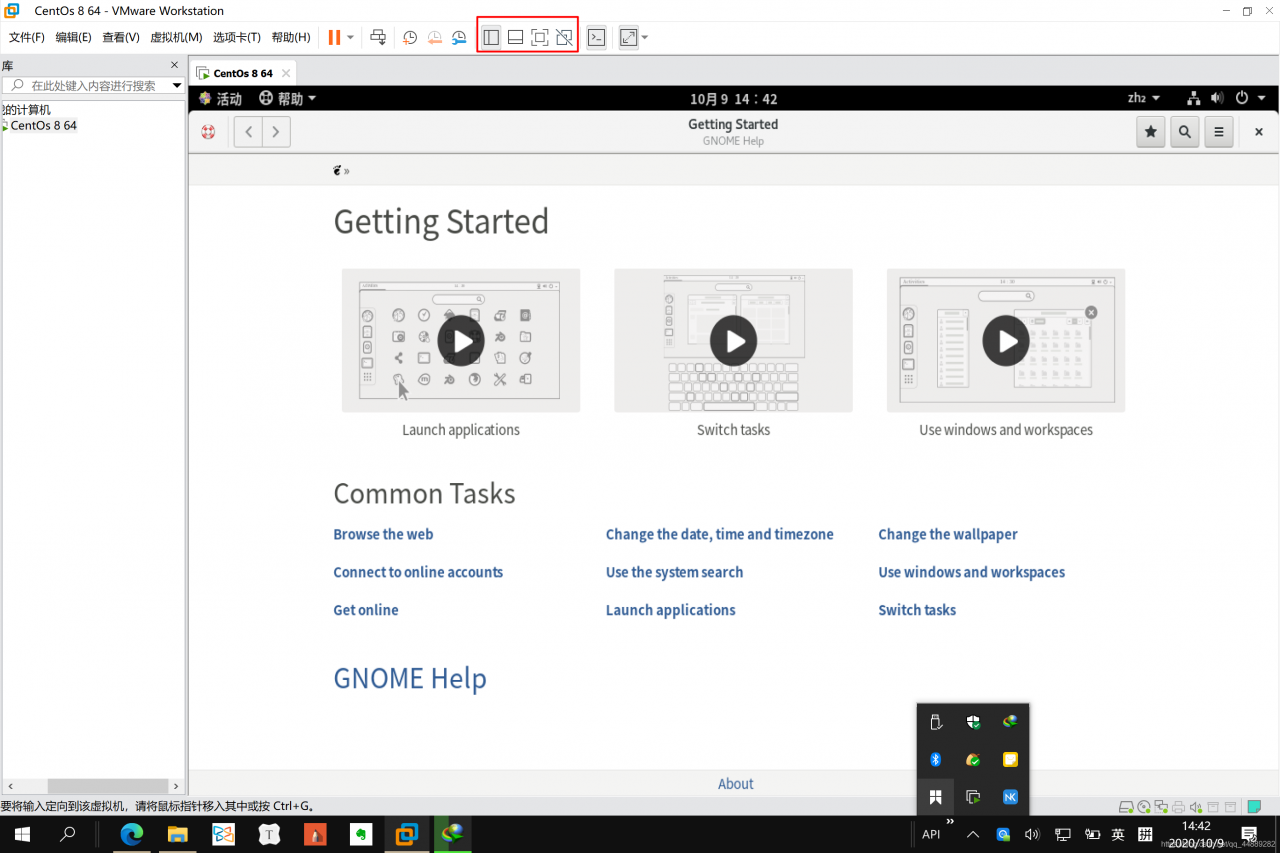Open the Get online link
Viewport: 1280px width, 853px height.
(x=366, y=610)
